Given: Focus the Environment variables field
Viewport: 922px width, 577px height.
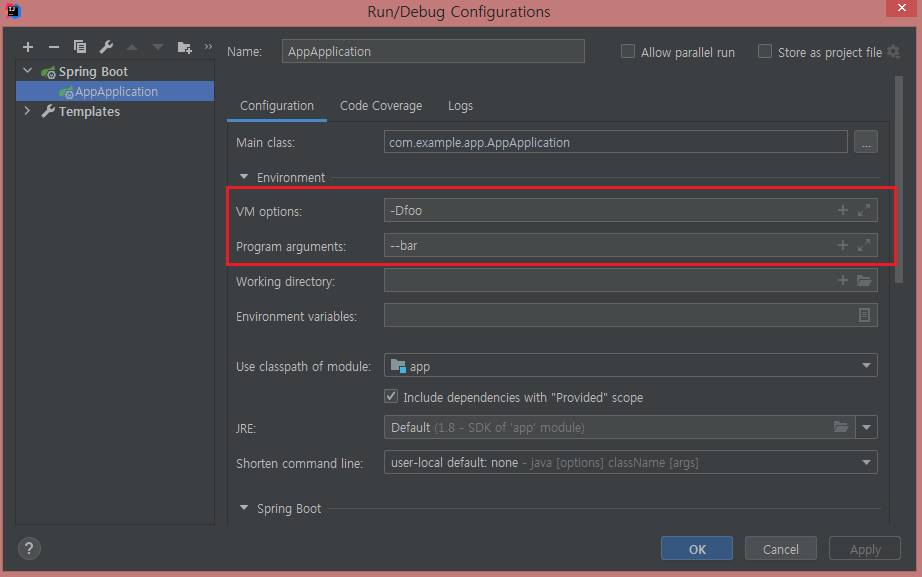Looking at the screenshot, I should point(631,315).
